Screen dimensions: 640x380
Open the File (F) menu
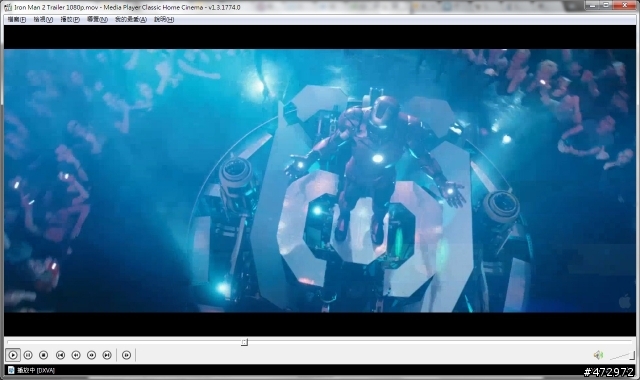pos(17,20)
